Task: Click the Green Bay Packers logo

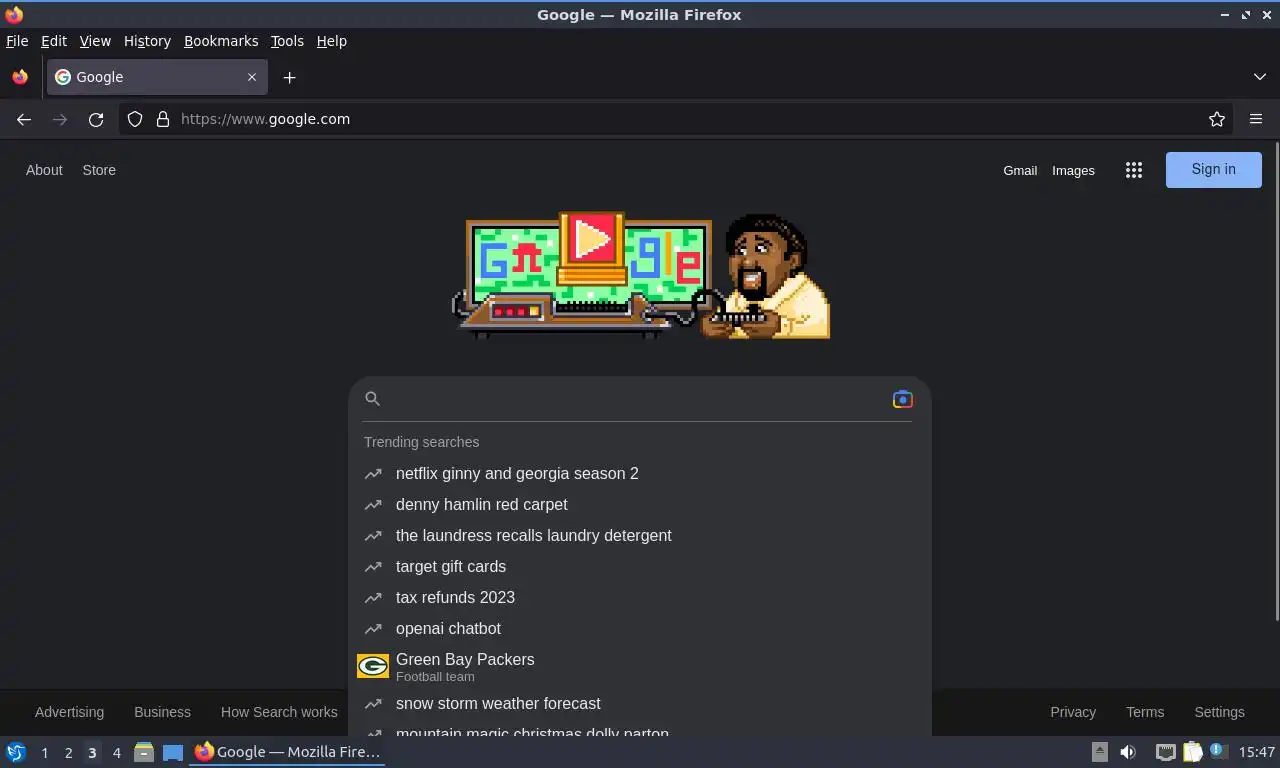Action: 373,666
